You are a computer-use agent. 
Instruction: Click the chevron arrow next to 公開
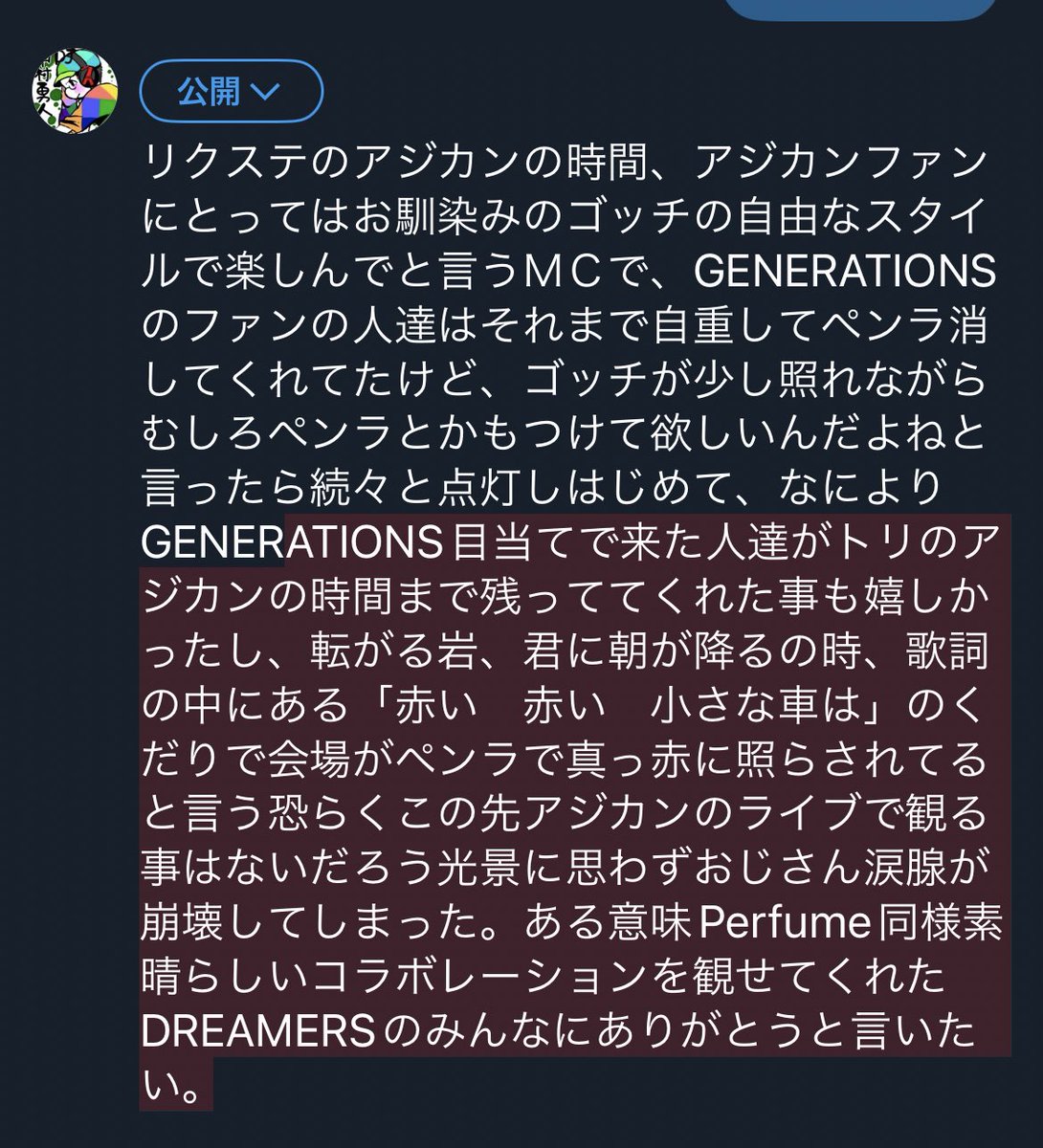pos(264,92)
